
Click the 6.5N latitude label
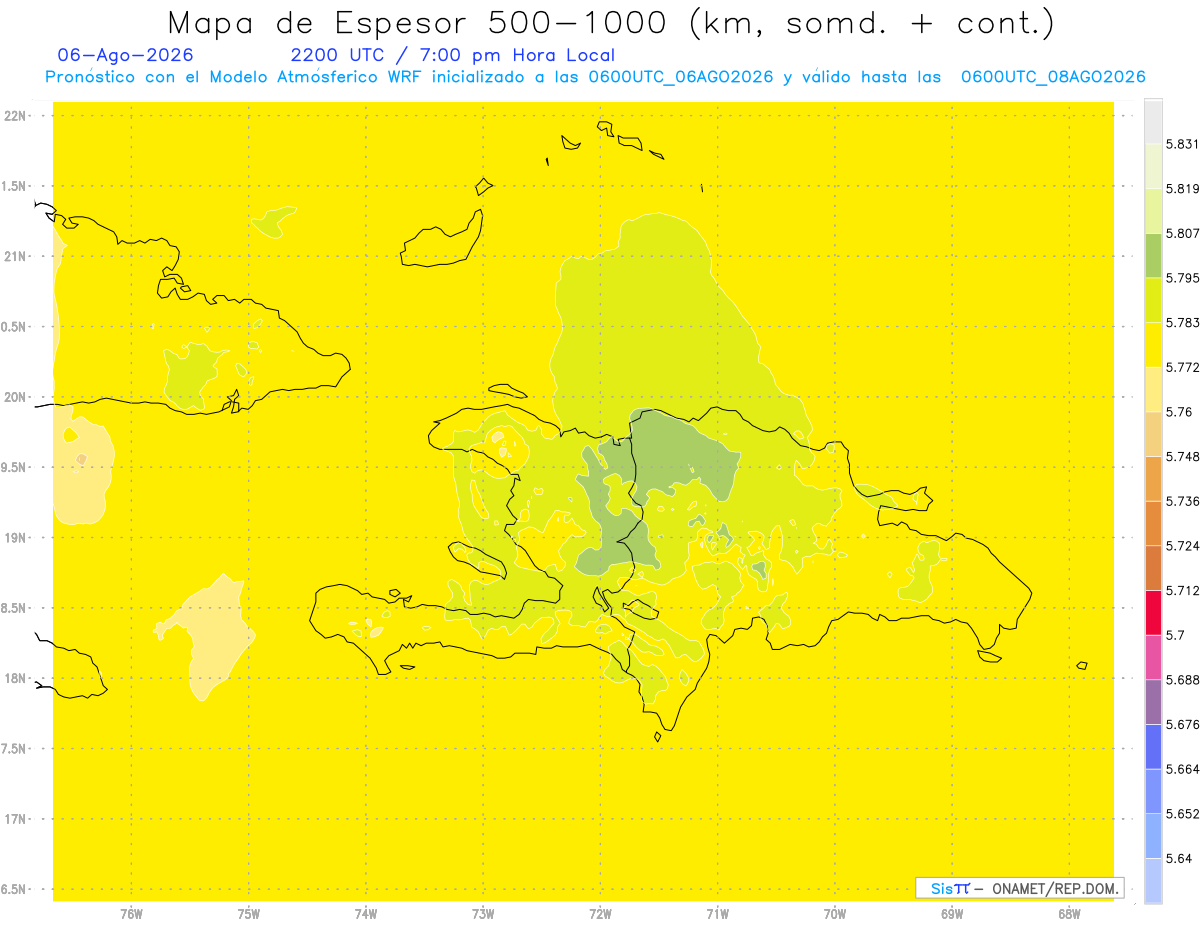pos(15,889)
